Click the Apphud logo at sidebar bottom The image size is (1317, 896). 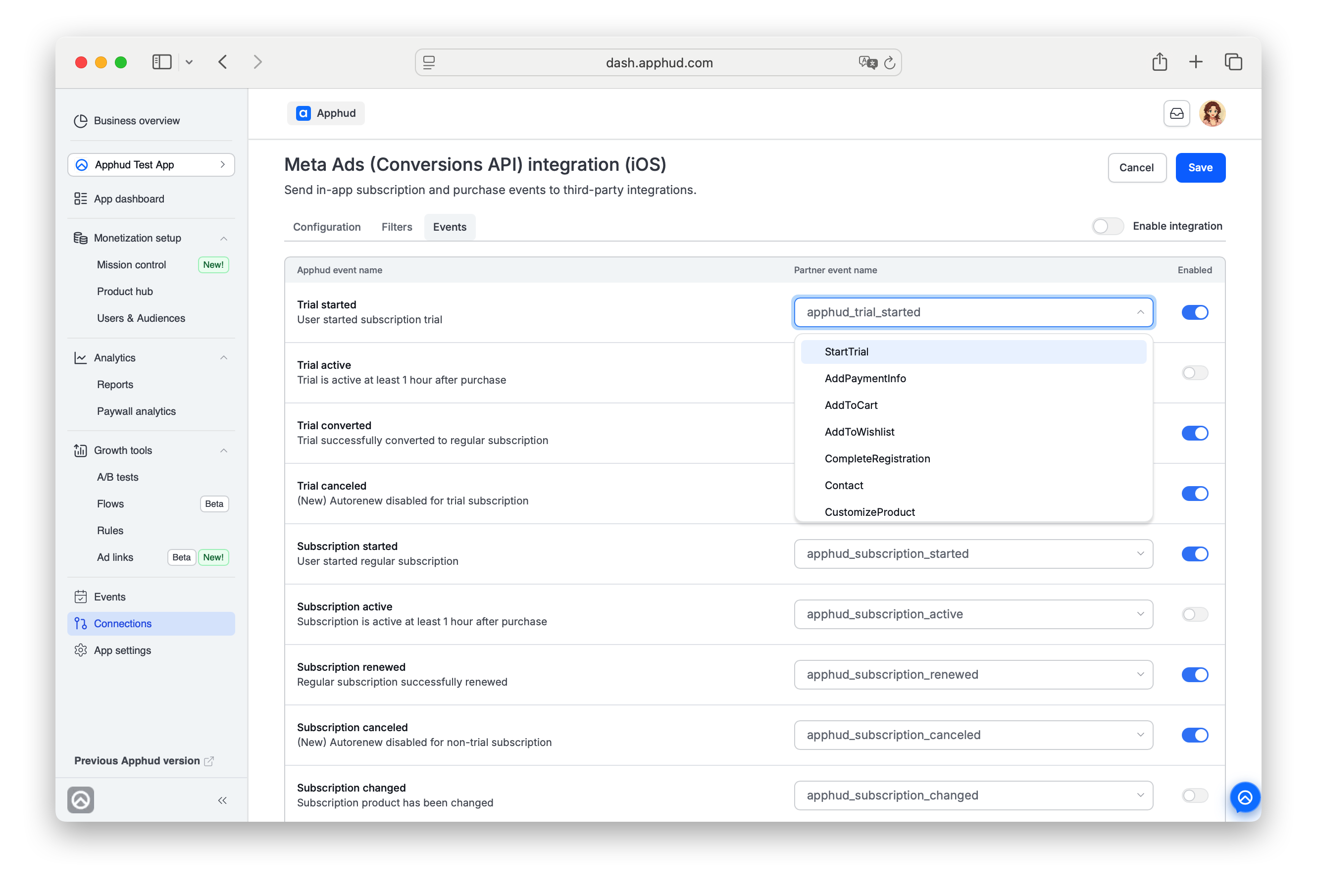point(81,800)
